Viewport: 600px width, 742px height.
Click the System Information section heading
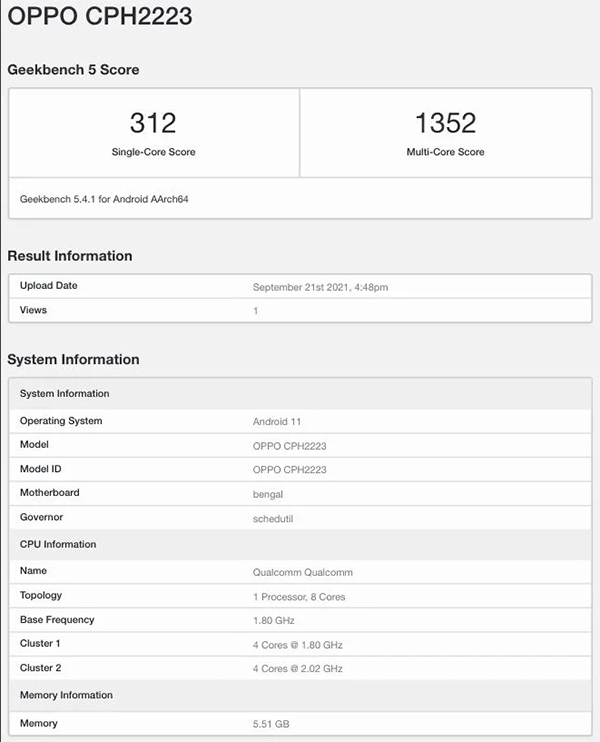click(x=73, y=360)
